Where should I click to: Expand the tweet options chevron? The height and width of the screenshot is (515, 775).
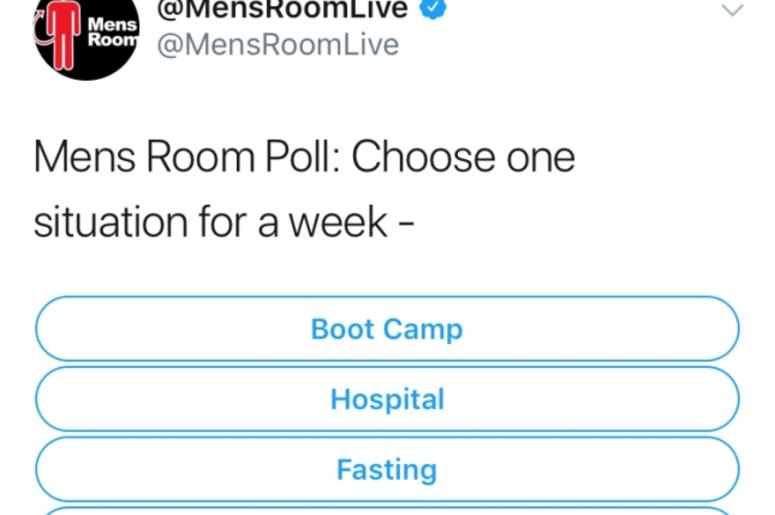732,10
